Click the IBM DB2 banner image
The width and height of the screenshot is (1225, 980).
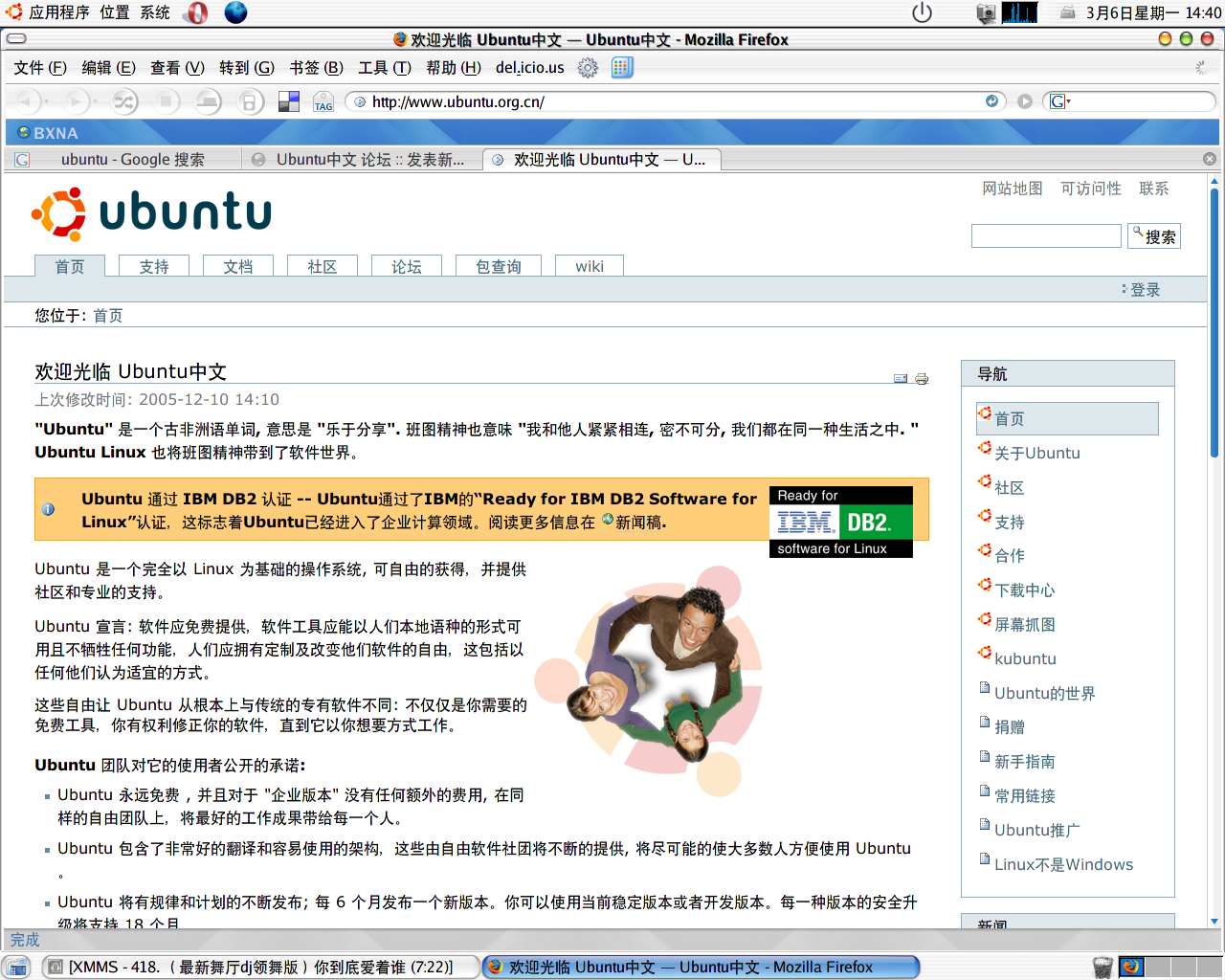point(840,522)
